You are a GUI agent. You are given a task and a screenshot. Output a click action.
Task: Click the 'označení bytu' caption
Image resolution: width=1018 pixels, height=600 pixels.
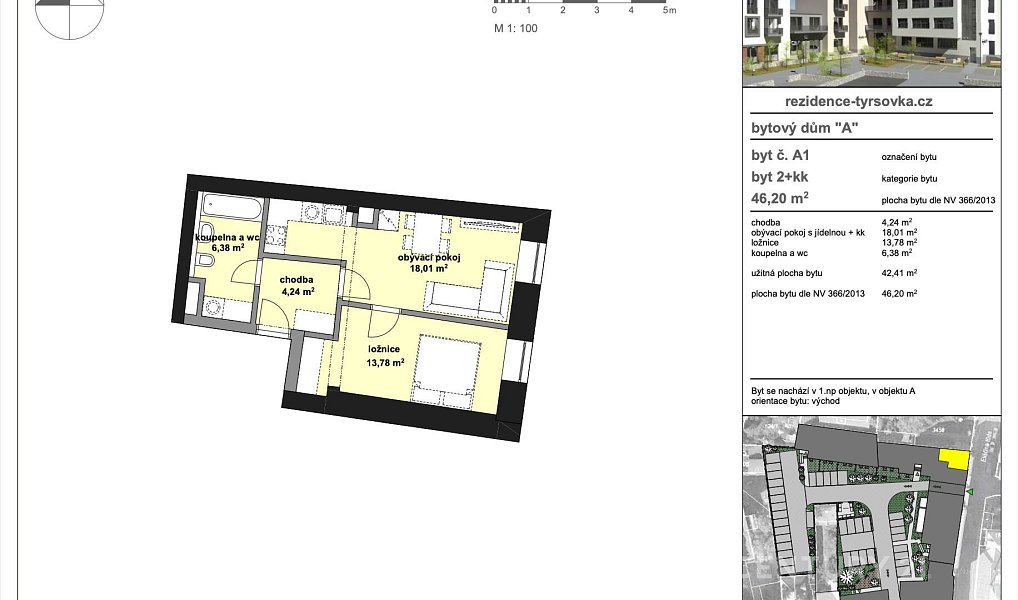(909, 157)
